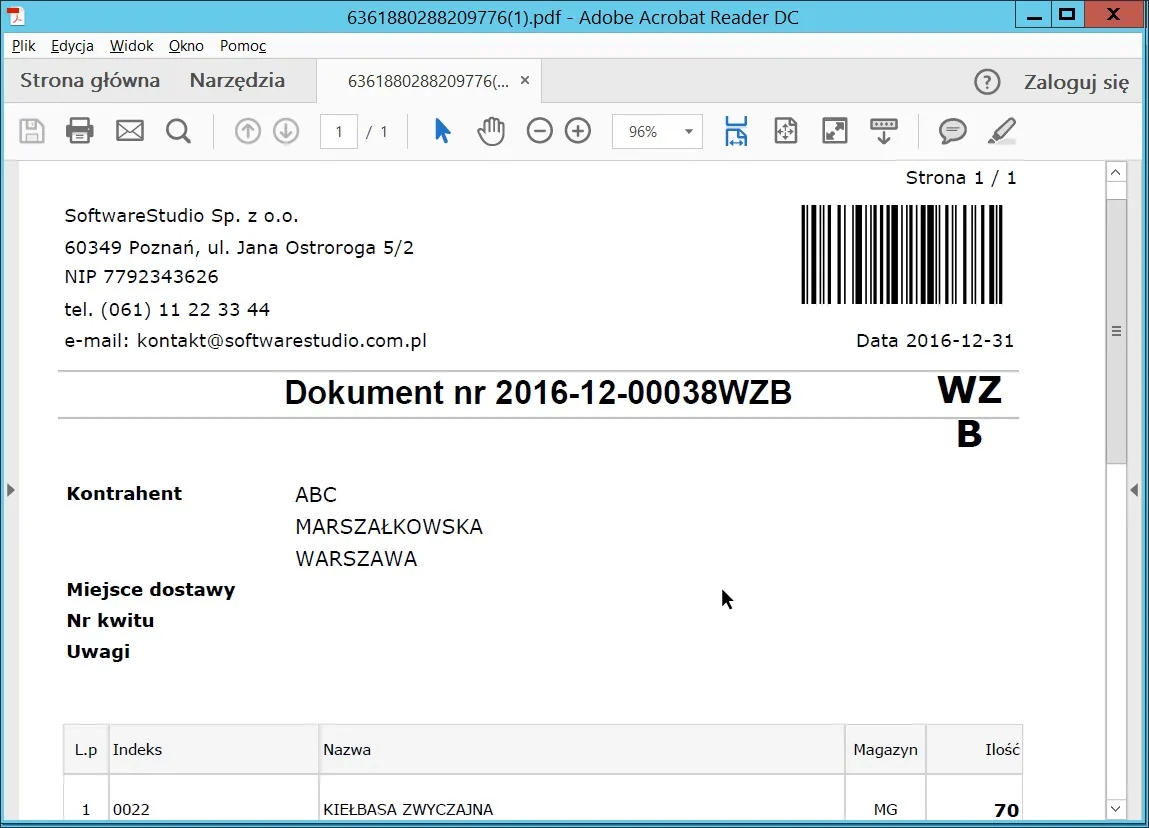Go to previous page arrow

pos(248,132)
